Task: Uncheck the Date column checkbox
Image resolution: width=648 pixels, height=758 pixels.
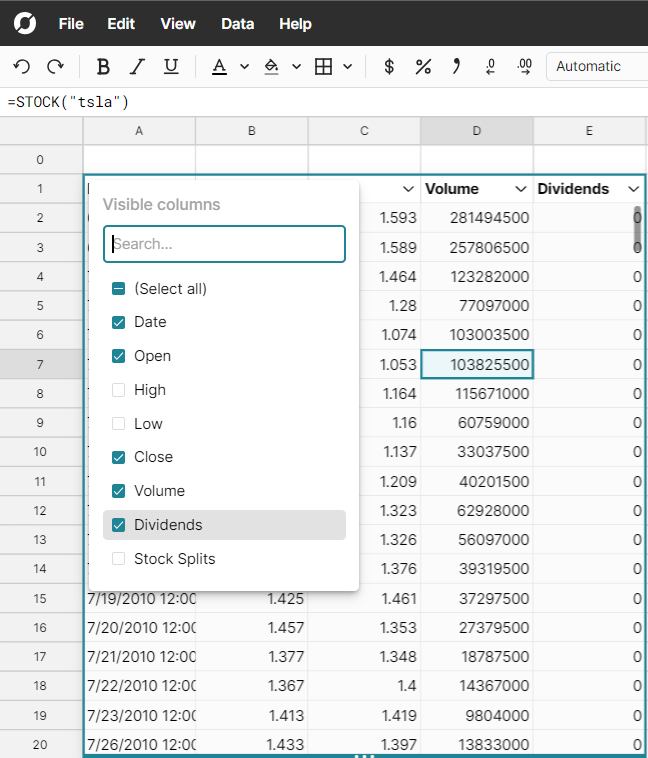Action: point(119,322)
